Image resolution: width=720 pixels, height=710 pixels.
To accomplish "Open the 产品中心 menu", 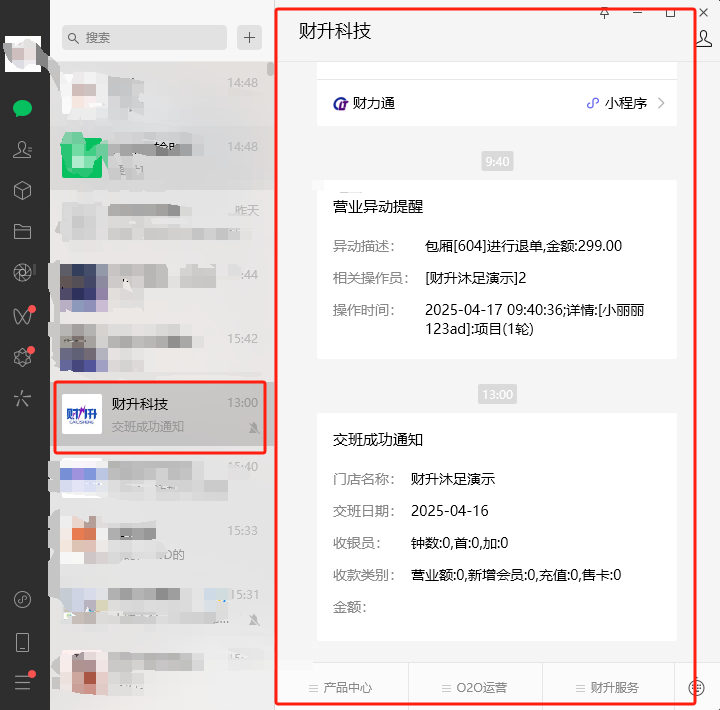I will pyautogui.click(x=341, y=687).
